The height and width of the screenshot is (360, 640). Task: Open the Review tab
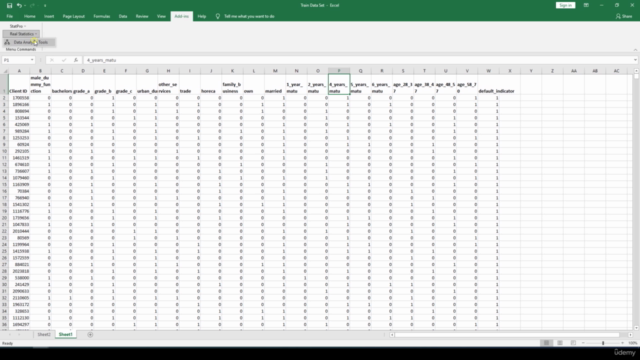point(142,16)
